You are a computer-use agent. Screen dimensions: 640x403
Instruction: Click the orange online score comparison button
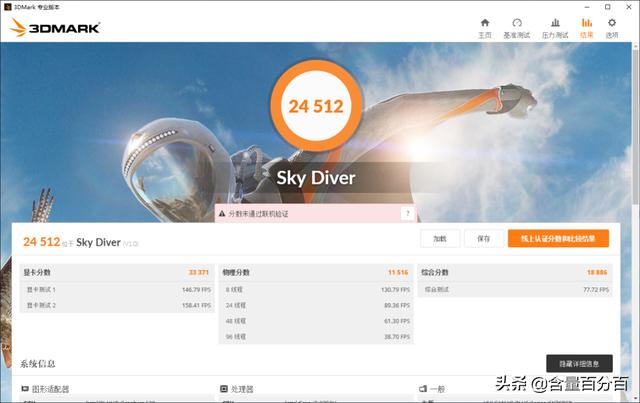[x=558, y=238]
